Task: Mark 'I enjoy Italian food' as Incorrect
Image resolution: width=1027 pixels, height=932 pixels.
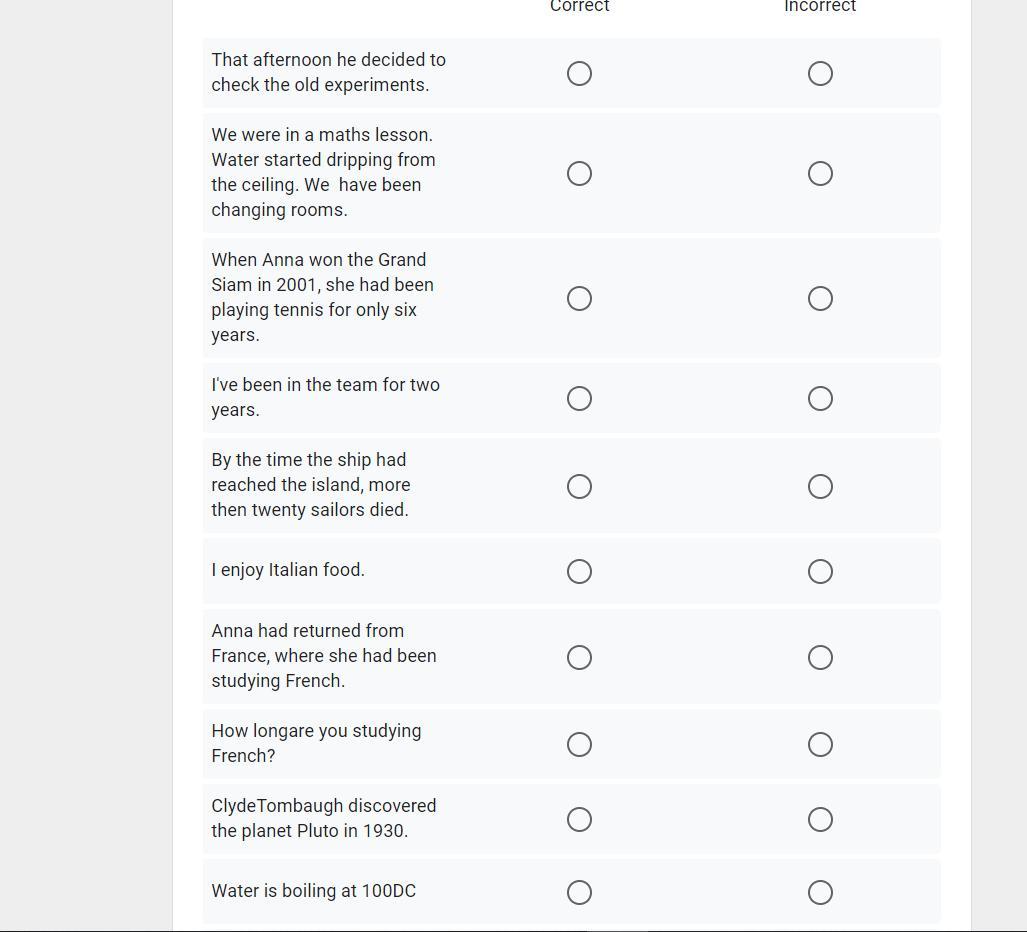Action: tap(820, 572)
